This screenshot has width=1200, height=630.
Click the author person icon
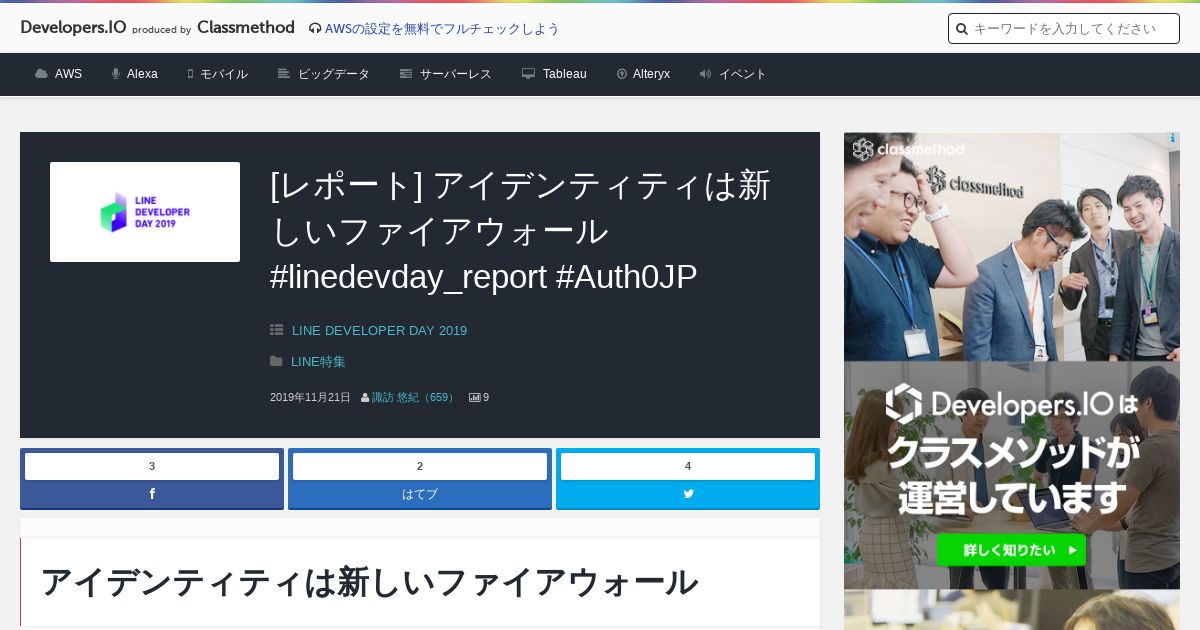[x=365, y=398]
